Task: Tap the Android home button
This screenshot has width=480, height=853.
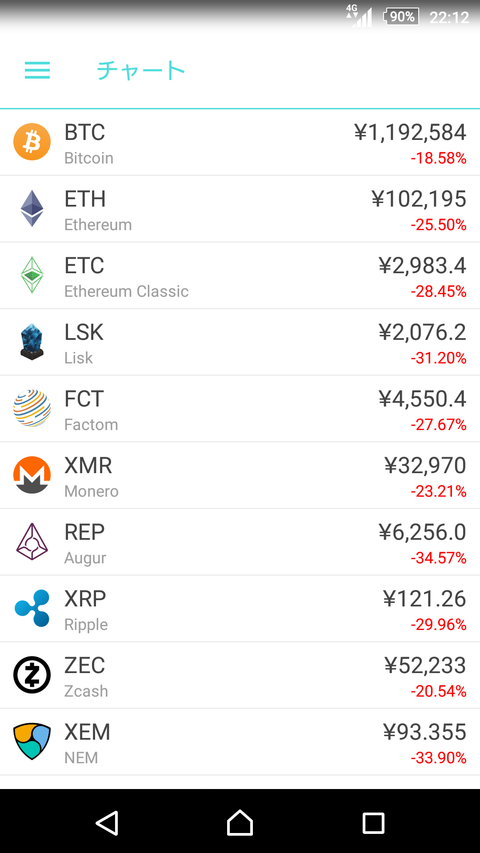Action: point(240,823)
